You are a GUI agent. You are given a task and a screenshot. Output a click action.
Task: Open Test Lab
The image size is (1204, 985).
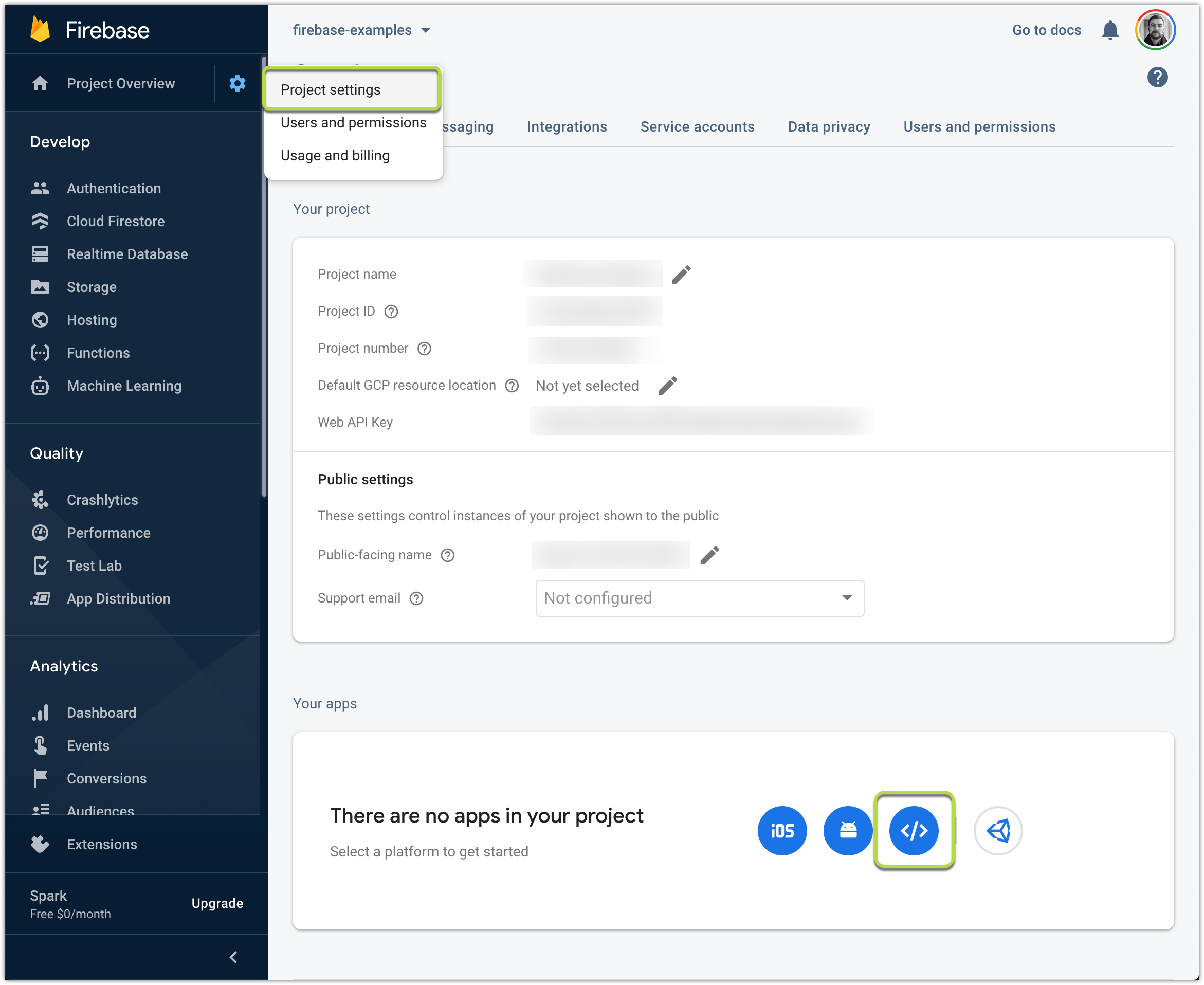[x=94, y=566]
